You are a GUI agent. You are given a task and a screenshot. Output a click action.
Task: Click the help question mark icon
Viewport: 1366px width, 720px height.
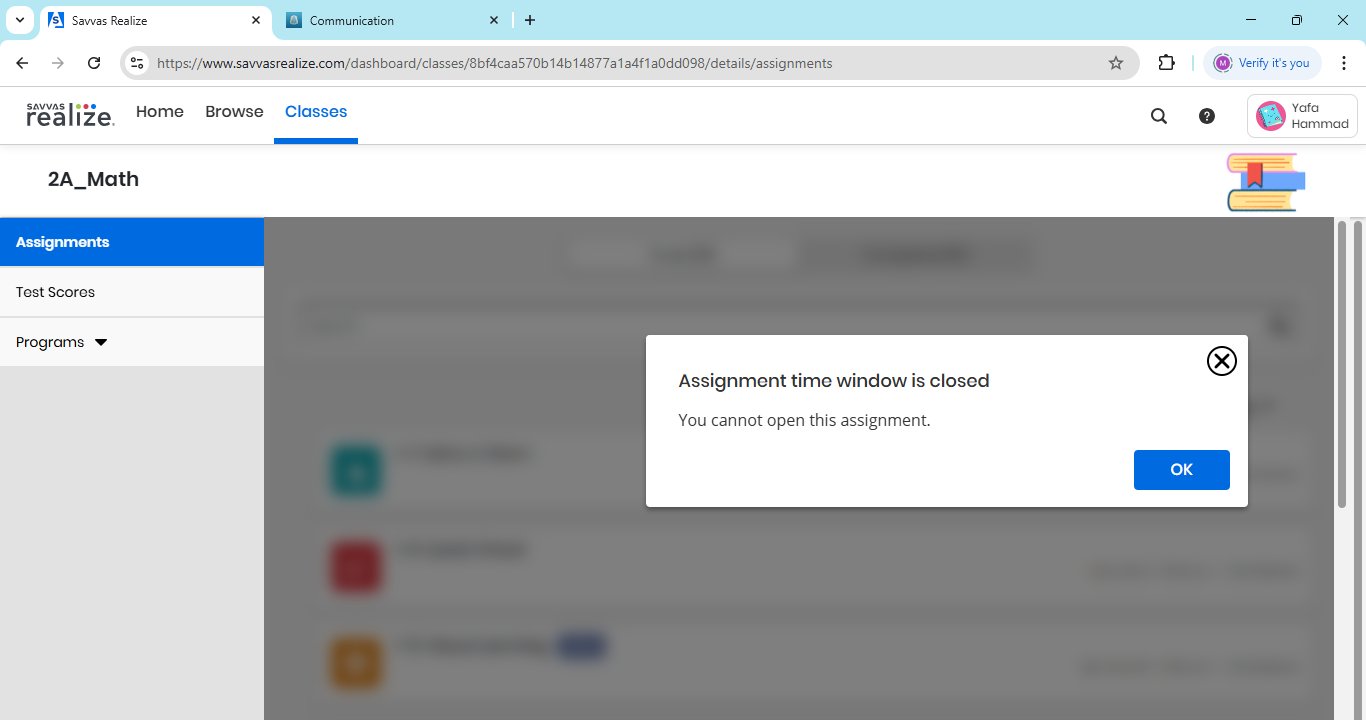click(x=1207, y=116)
